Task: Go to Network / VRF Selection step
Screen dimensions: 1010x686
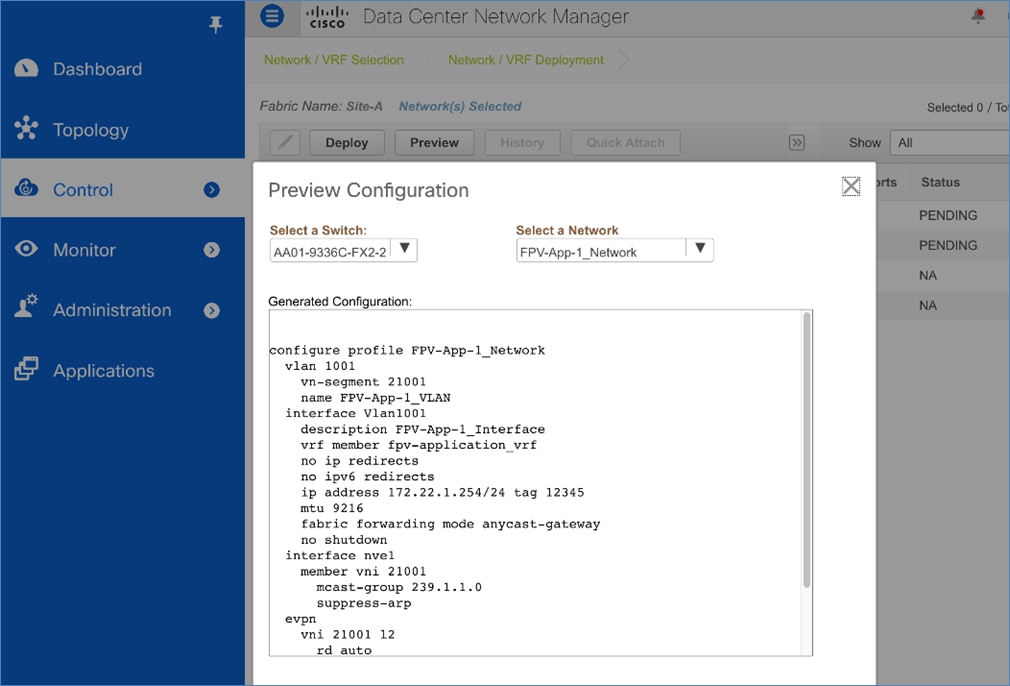Action: pyautogui.click(x=334, y=60)
